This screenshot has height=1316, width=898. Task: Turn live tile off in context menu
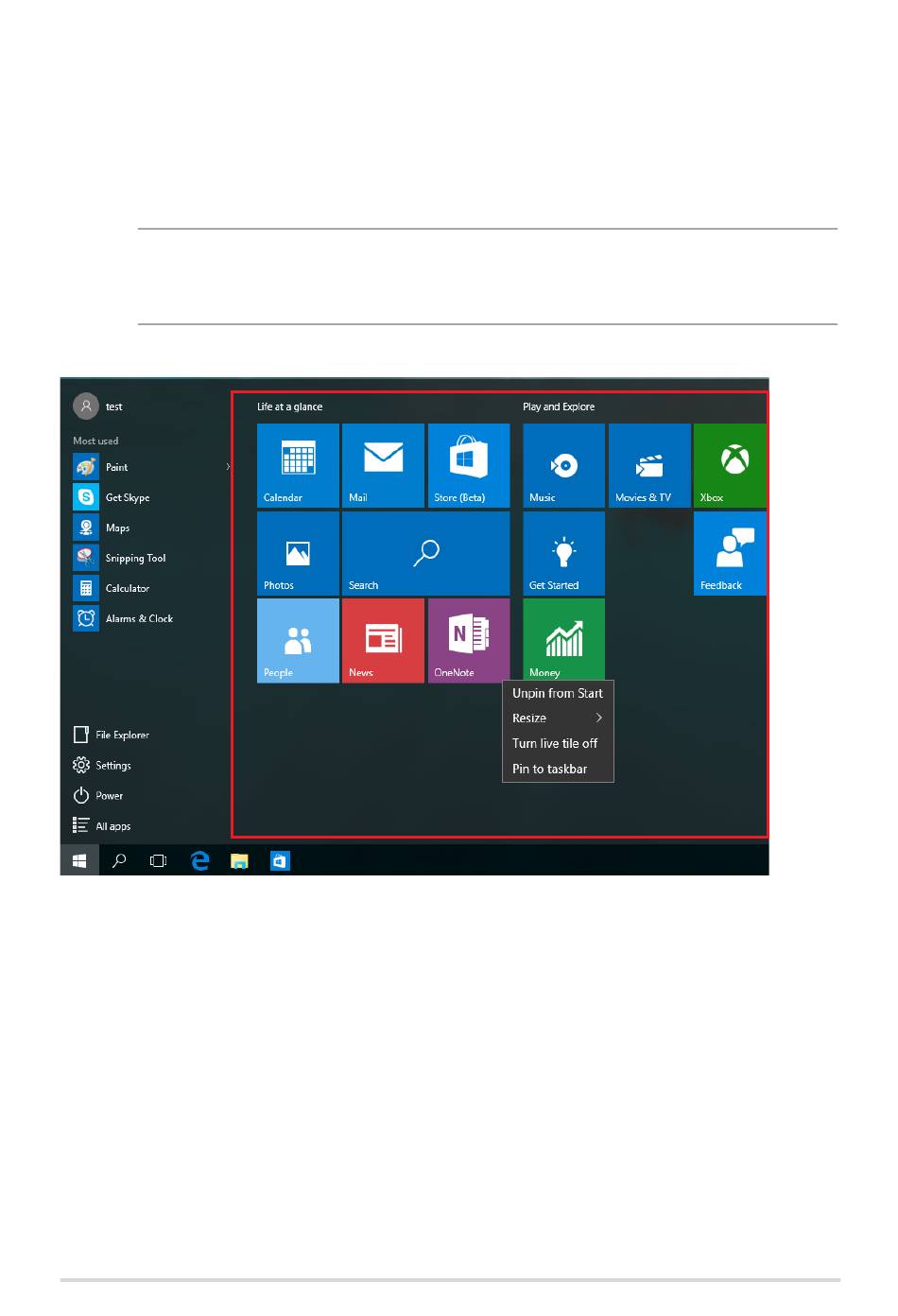(x=555, y=744)
